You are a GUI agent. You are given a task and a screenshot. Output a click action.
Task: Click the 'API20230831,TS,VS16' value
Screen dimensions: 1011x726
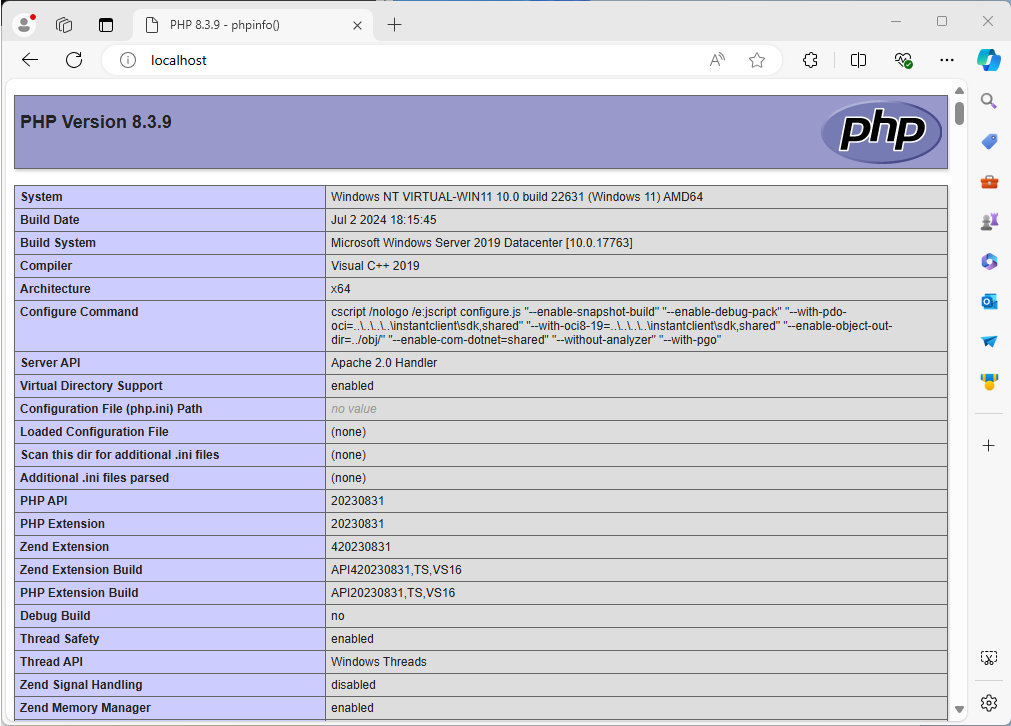coord(393,593)
